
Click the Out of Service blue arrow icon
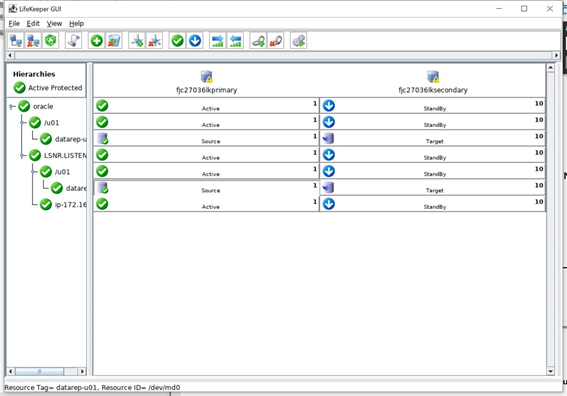[195, 41]
